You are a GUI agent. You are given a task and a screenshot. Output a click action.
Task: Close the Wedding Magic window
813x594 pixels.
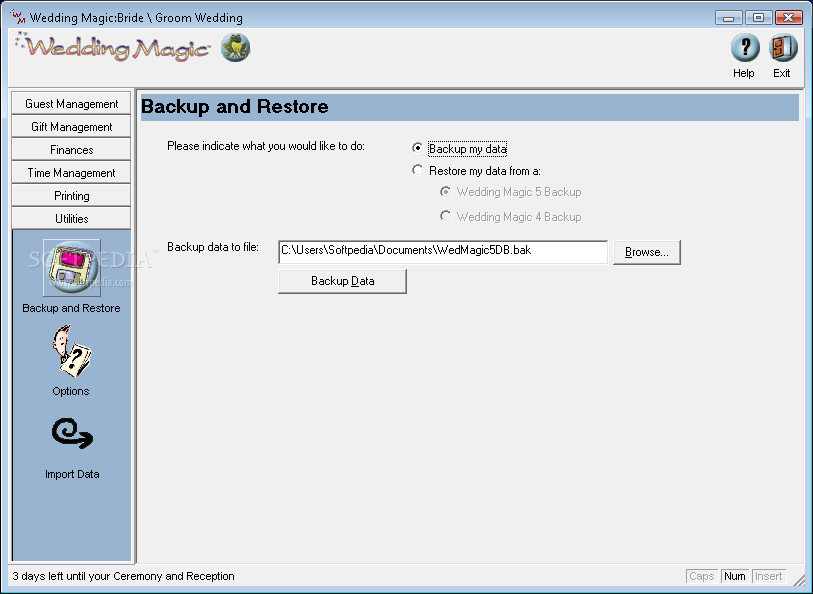(788, 18)
